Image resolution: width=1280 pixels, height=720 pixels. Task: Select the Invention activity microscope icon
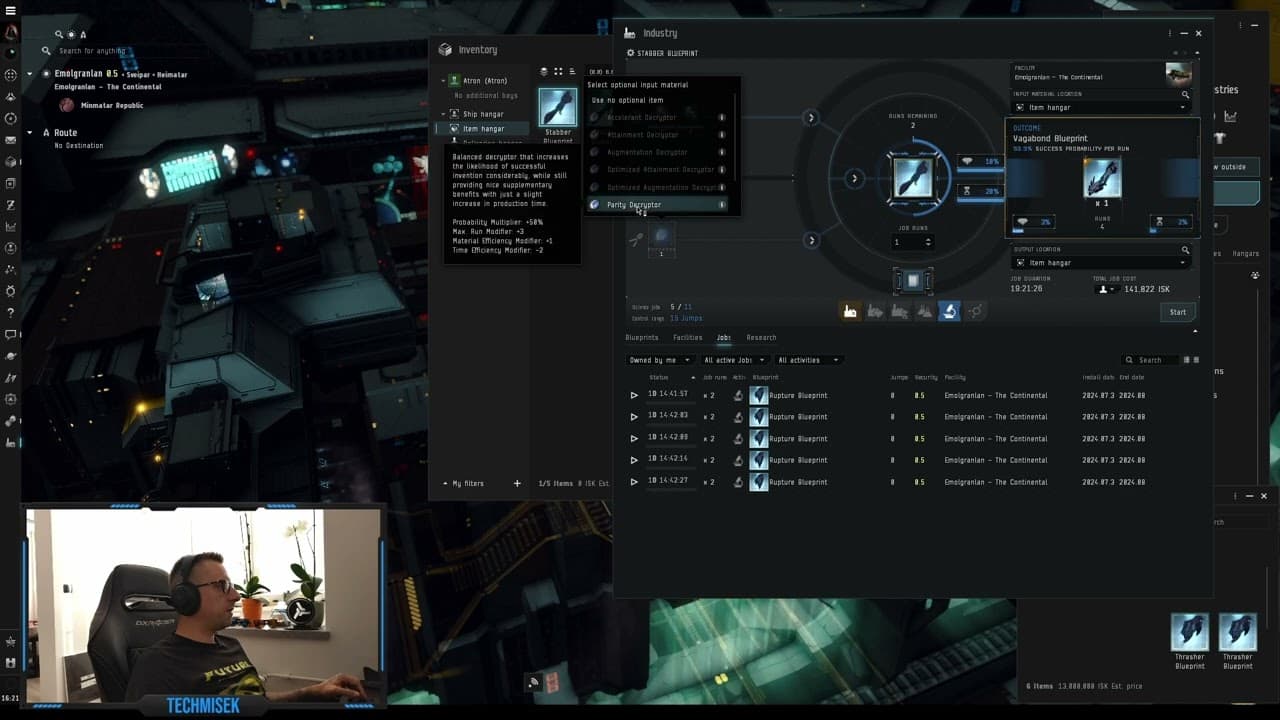pyautogui.click(x=949, y=312)
